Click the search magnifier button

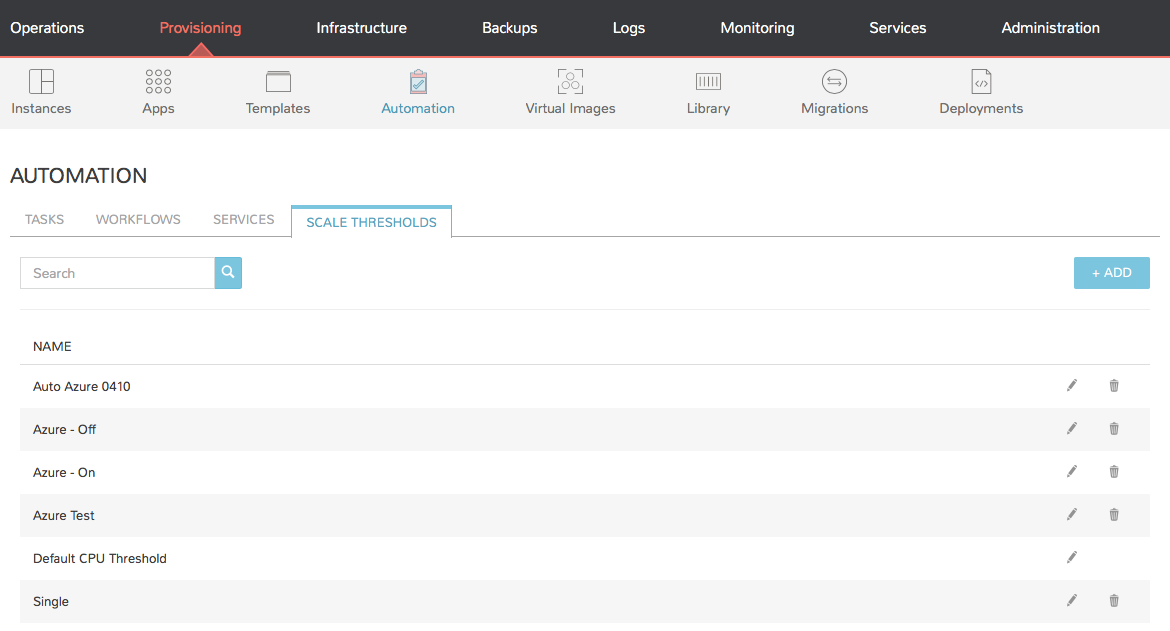[x=228, y=273]
